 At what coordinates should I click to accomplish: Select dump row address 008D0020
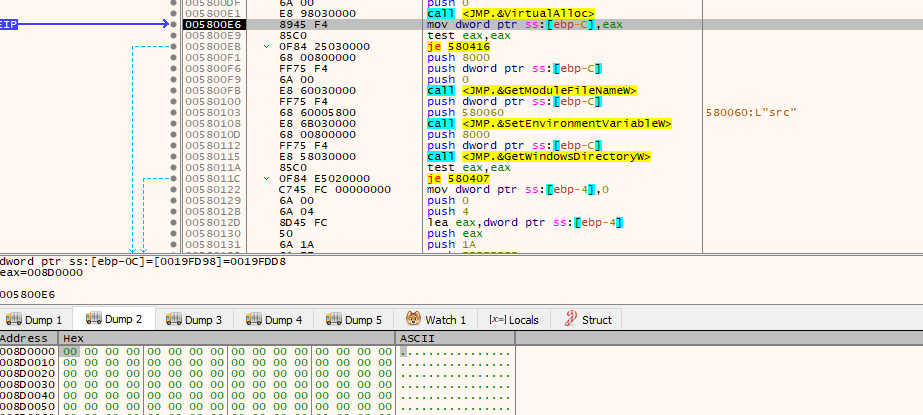tap(28, 373)
